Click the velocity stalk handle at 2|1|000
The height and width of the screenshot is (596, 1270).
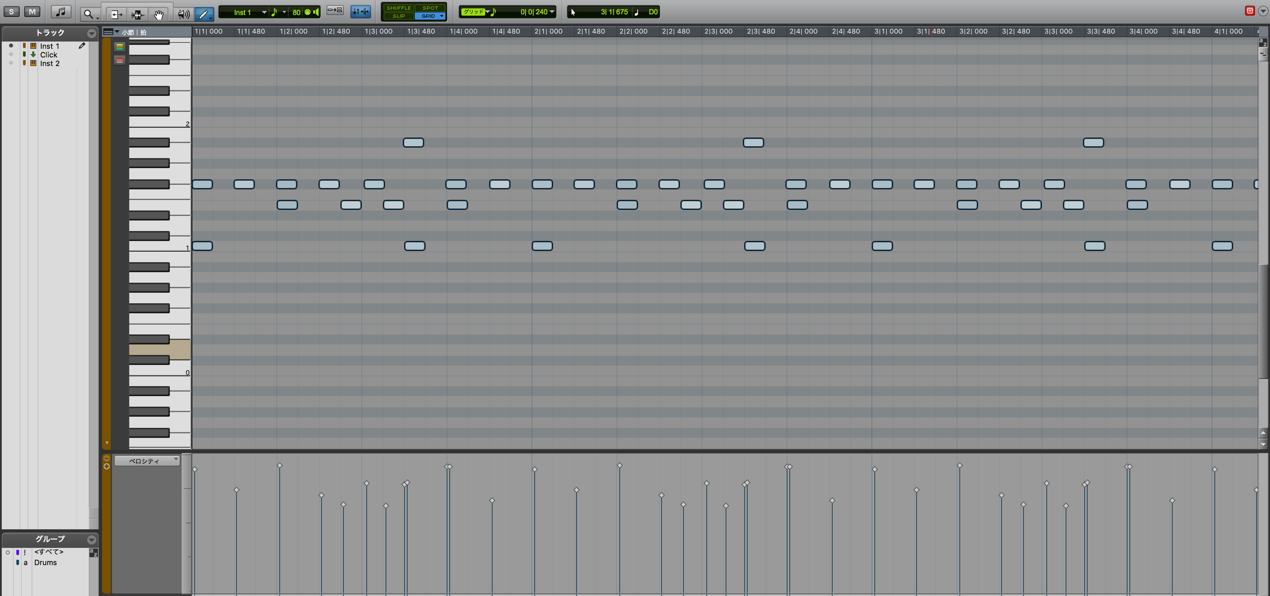535,469
